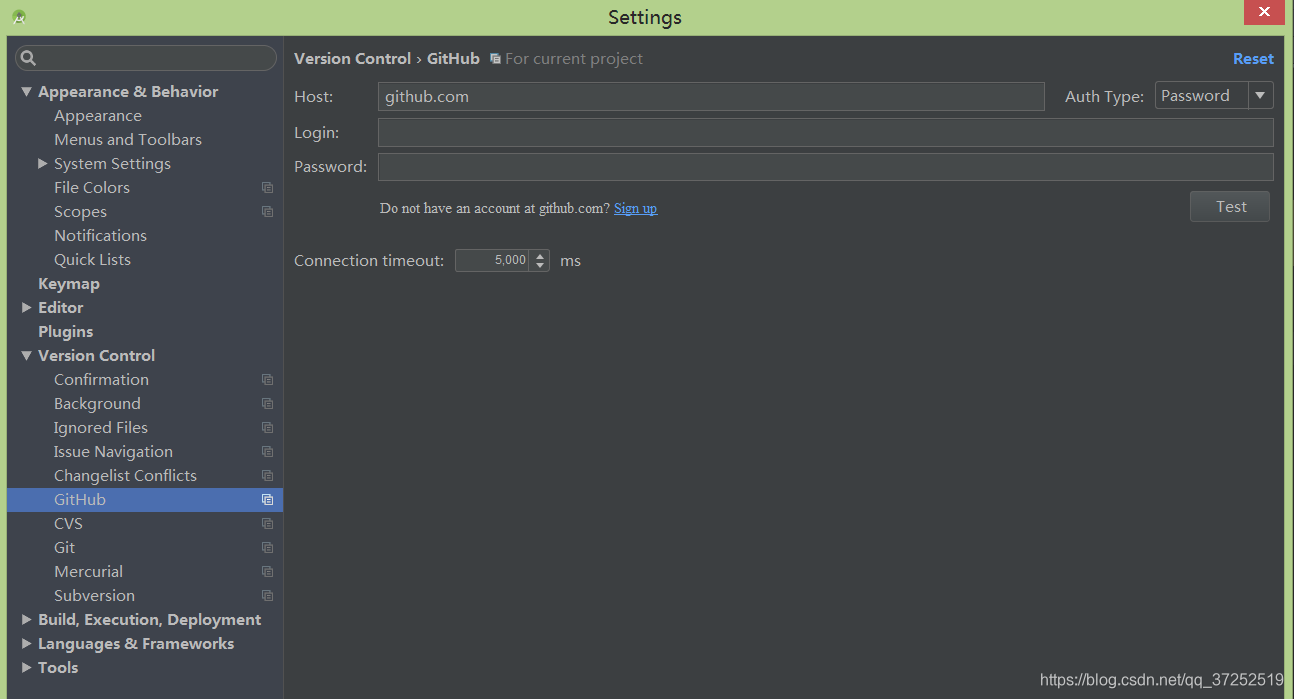The image size is (1294, 699).
Task: Select Appearance settings page
Action: click(98, 116)
